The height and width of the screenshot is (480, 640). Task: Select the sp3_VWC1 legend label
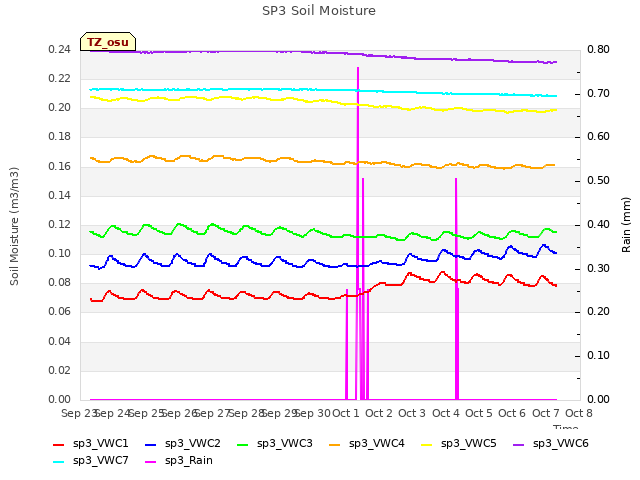coord(100,444)
